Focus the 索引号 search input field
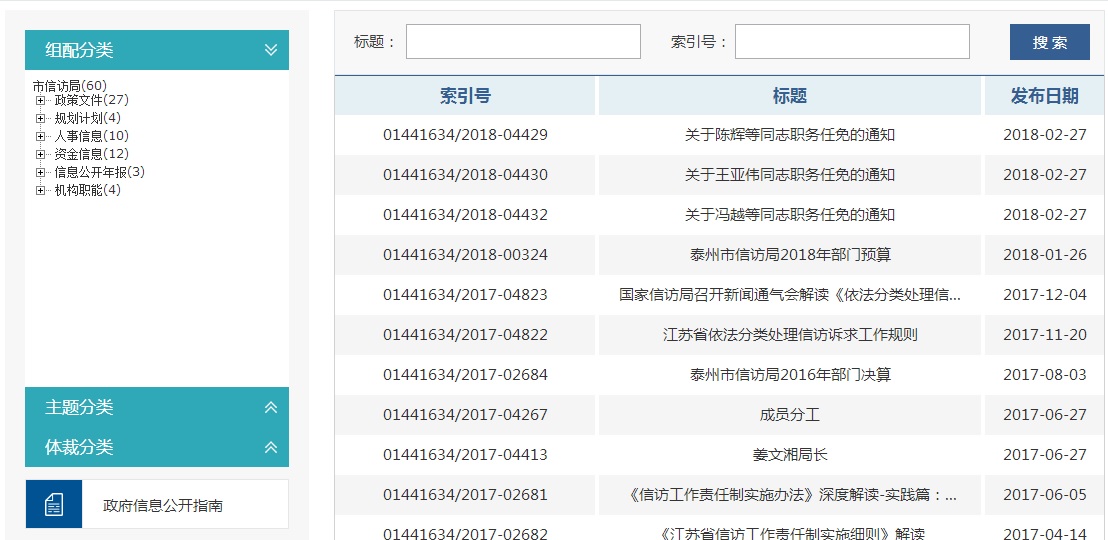 852,42
